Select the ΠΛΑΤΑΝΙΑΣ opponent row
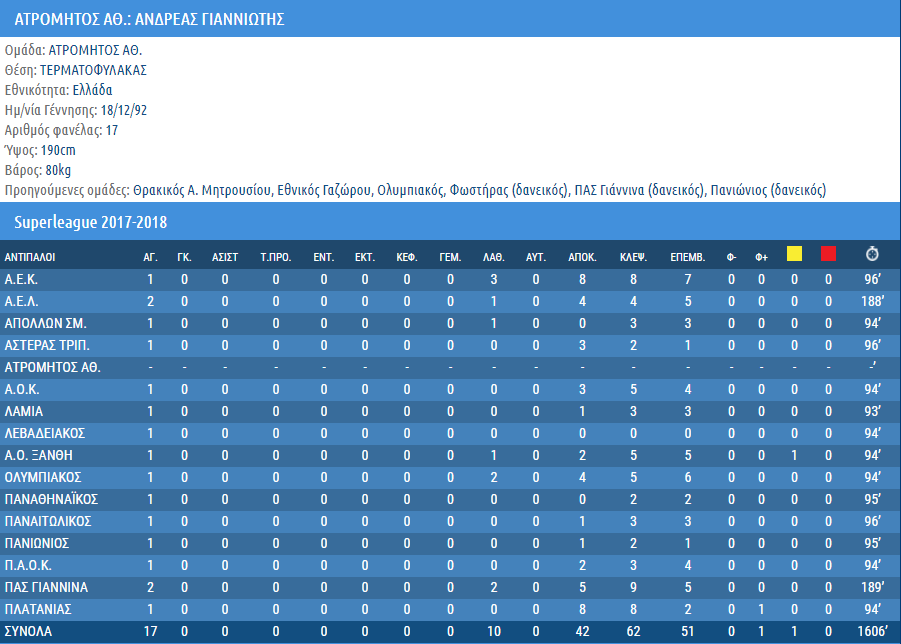This screenshot has width=901, height=644. [x=450, y=609]
